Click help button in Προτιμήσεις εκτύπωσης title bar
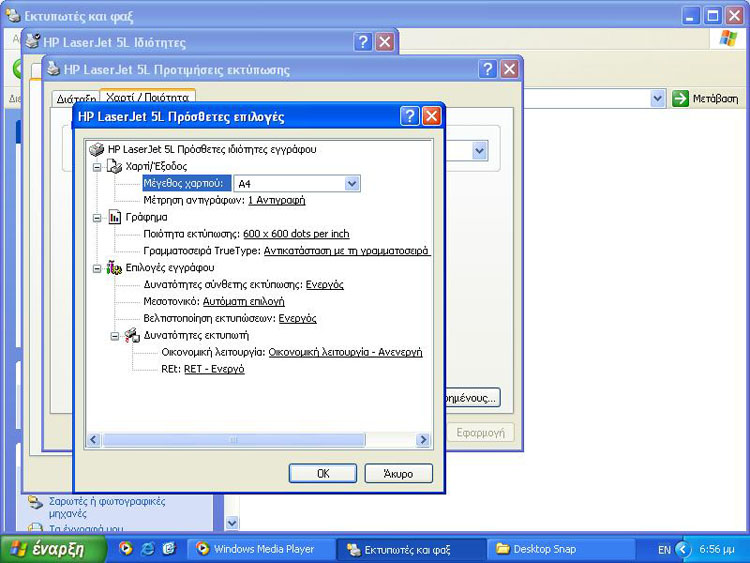Screen dimensions: 750x563 click(x=487, y=69)
